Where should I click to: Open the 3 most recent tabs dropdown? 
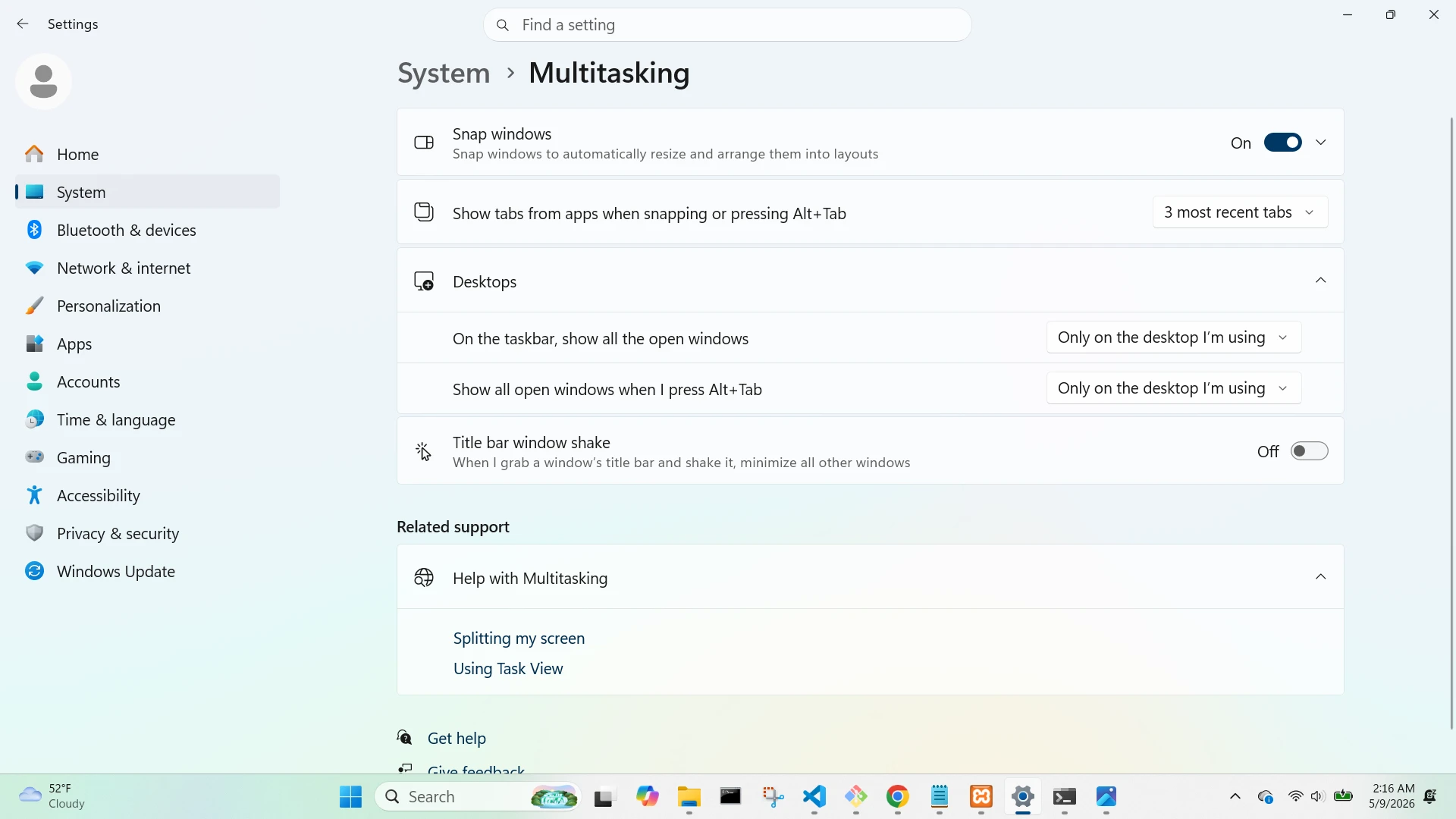pos(1240,212)
